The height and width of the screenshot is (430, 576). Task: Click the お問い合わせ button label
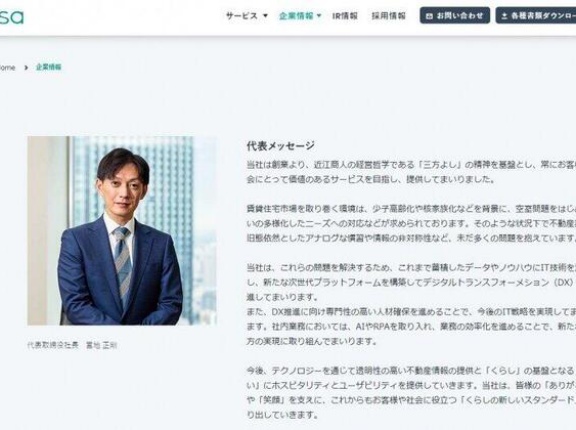coord(460,16)
